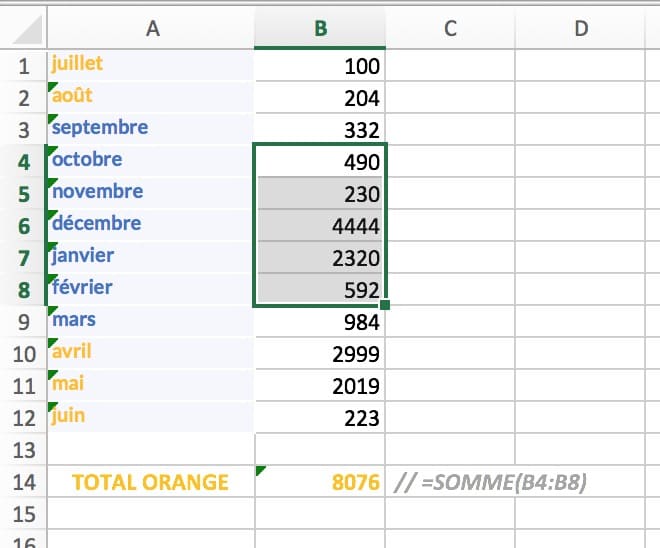The image size is (660, 548).
Task: Select column B header
Action: (320, 29)
